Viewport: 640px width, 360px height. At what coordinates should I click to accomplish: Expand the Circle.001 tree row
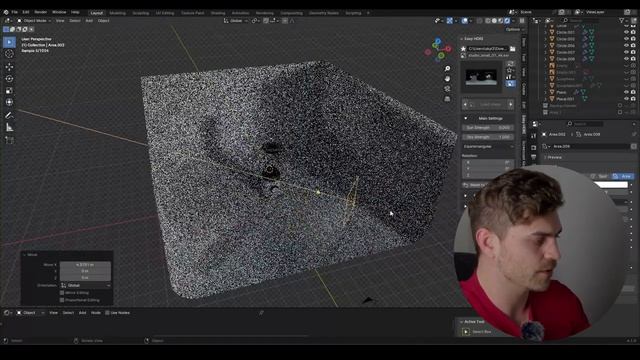click(546, 32)
